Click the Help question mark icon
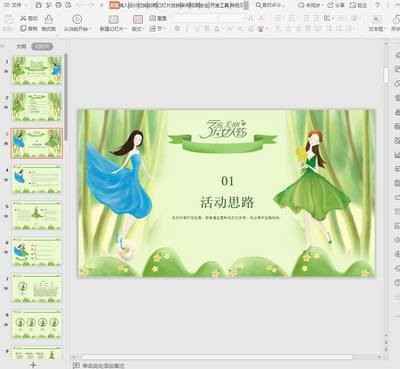The width and height of the screenshot is (400, 369). 377,5
